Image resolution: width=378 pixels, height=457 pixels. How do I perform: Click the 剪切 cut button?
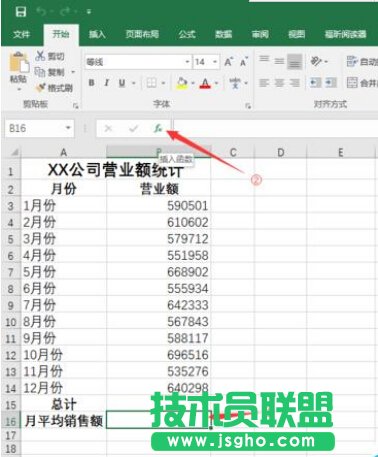tap(50, 56)
